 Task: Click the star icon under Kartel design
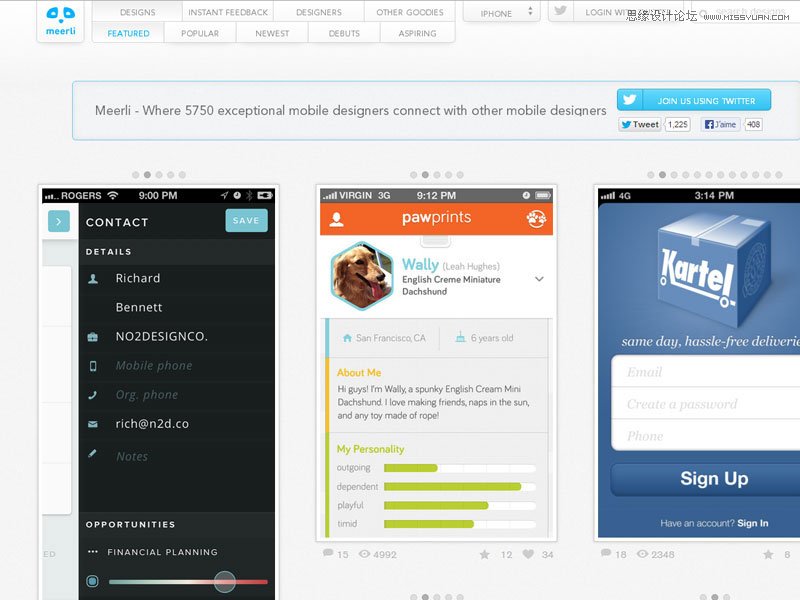[768, 554]
